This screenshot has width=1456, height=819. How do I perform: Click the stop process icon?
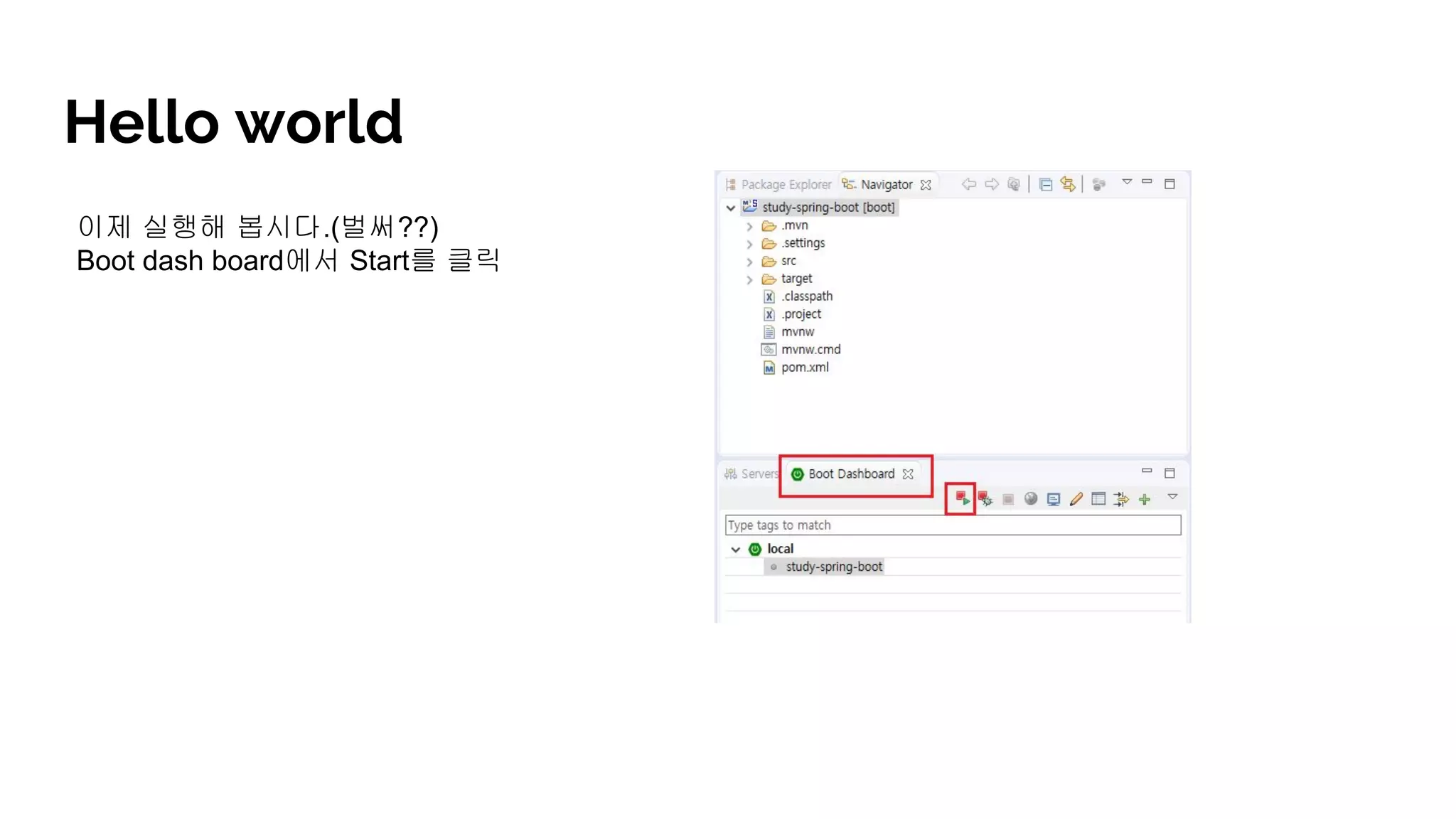pyautogui.click(x=1007, y=499)
